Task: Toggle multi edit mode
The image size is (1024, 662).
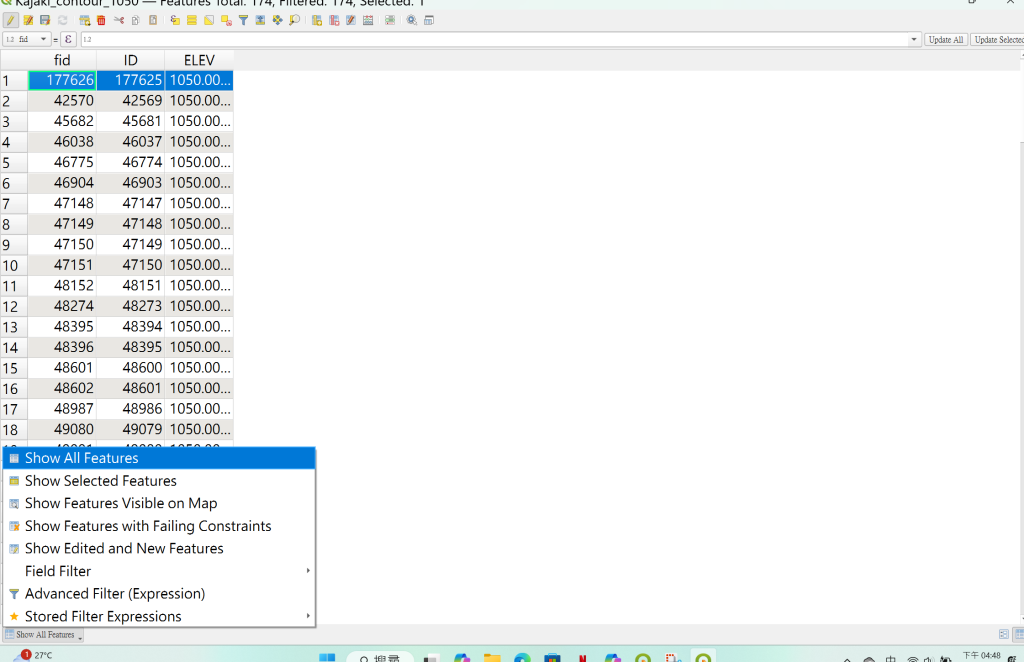Action: [28, 20]
